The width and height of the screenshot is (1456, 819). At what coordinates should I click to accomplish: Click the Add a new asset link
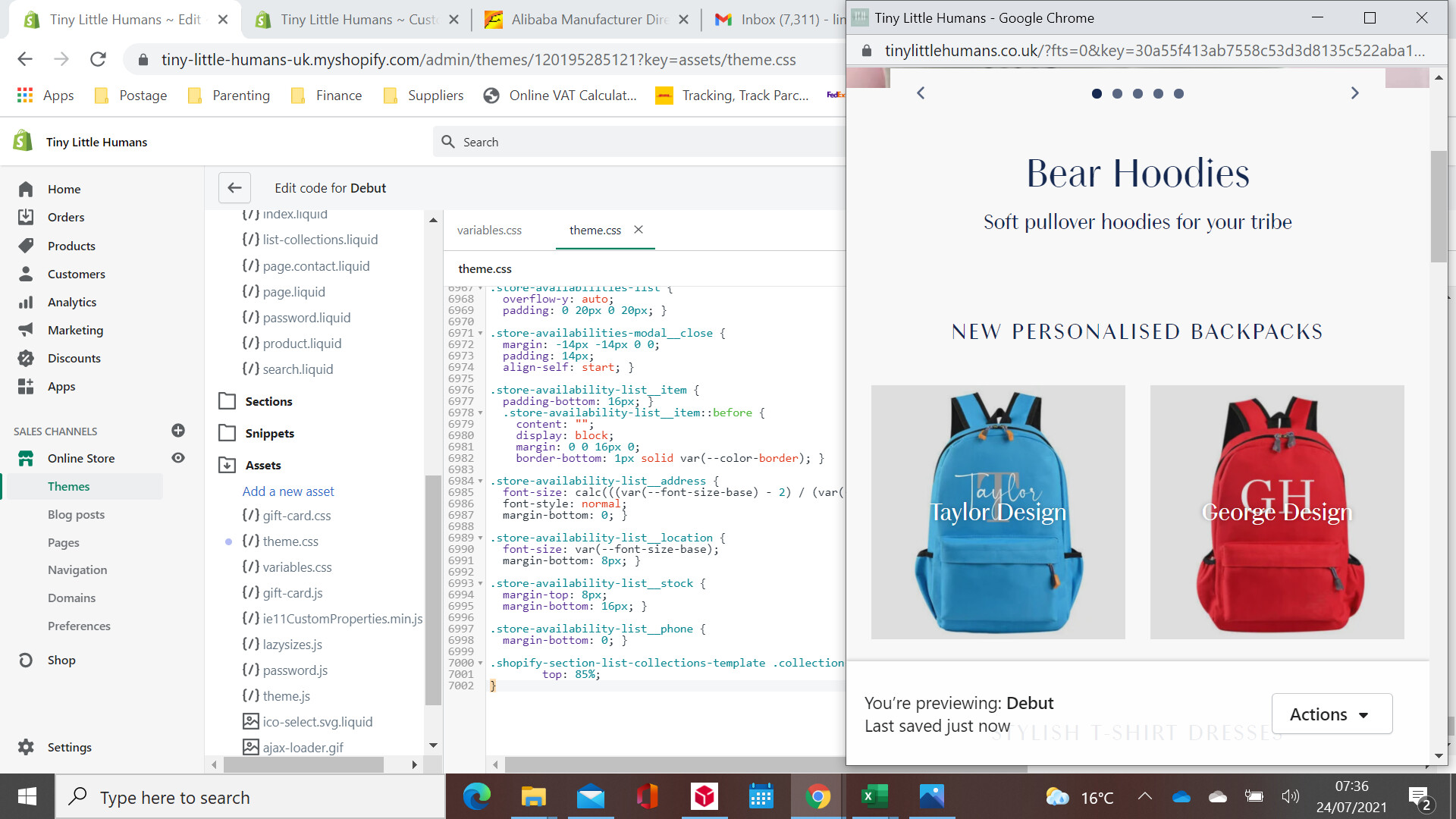point(287,491)
